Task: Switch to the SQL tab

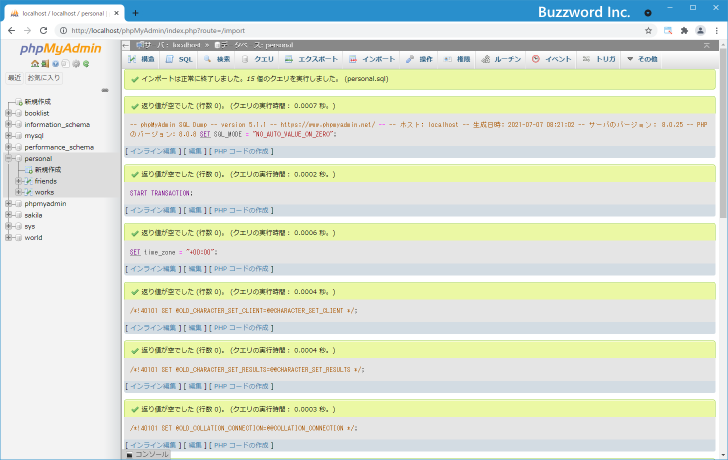Action: 179,59
